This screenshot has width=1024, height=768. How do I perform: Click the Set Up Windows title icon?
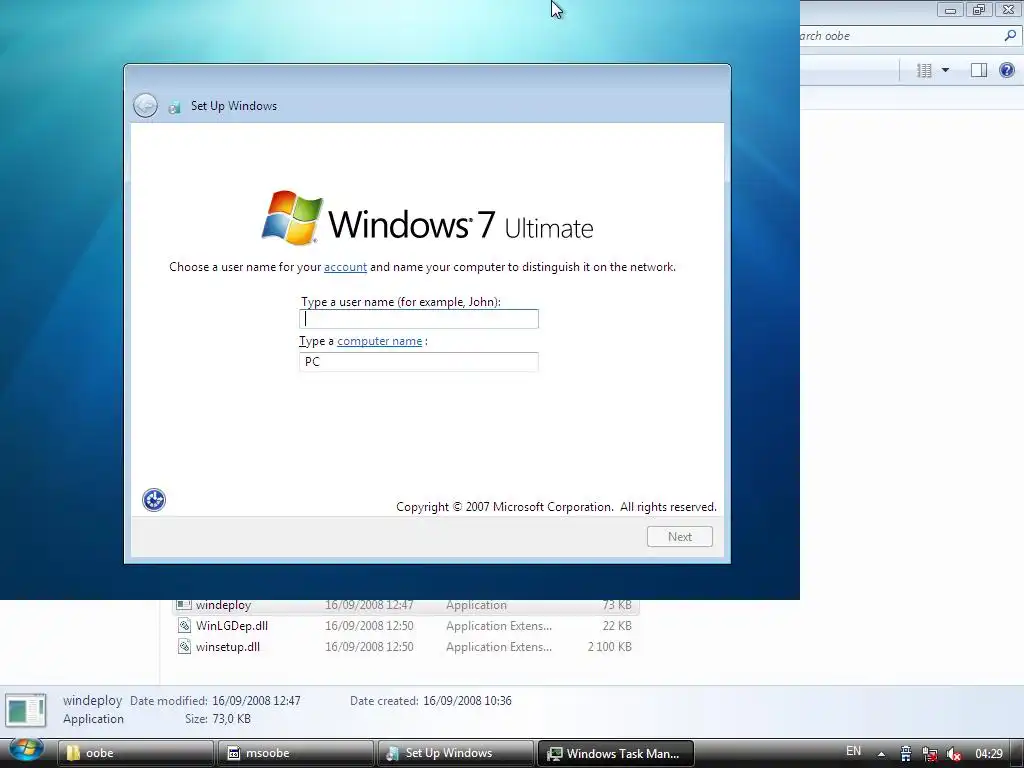pos(174,107)
